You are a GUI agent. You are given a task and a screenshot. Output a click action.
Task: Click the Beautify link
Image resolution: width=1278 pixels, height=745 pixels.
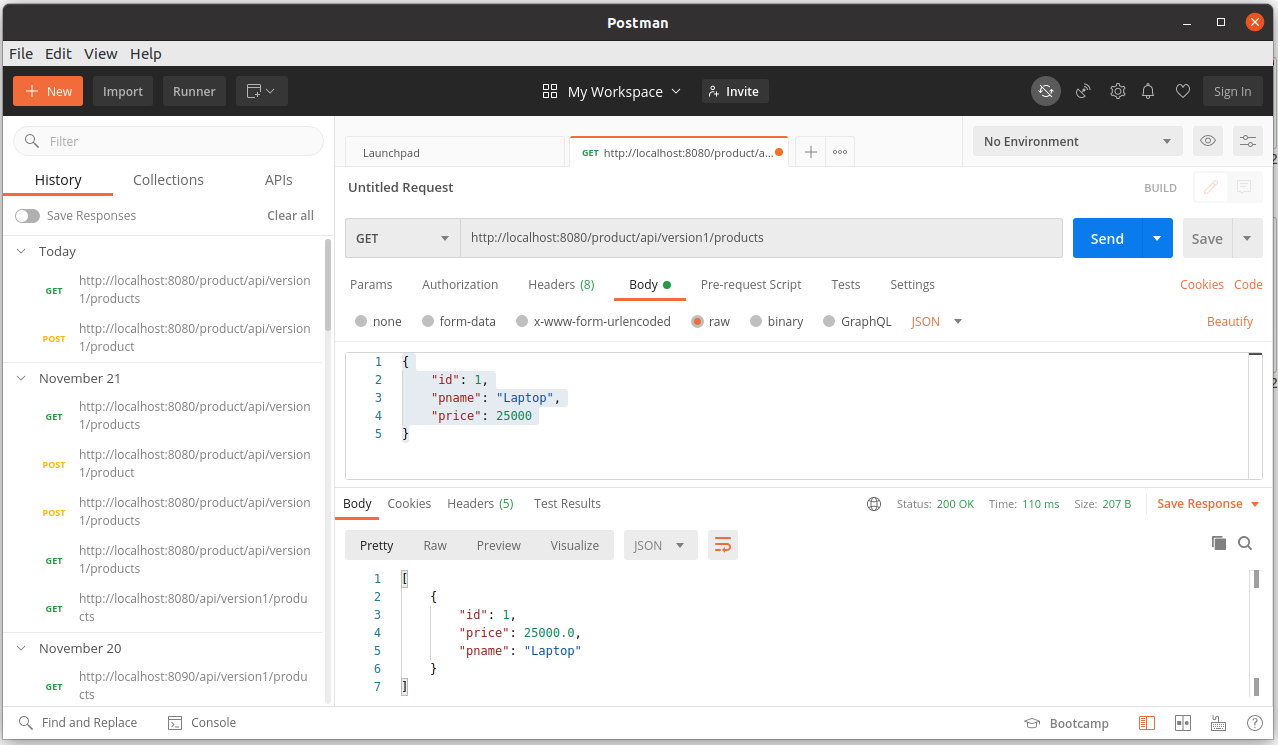(1229, 322)
